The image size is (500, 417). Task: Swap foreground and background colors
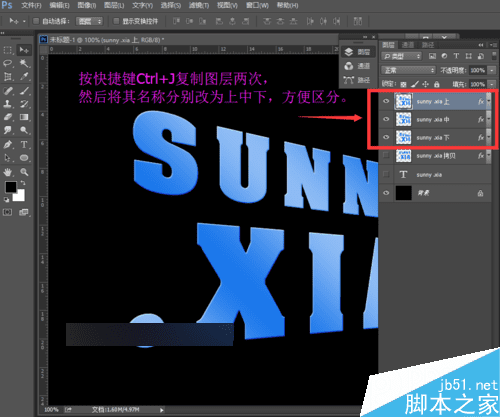click(x=23, y=183)
